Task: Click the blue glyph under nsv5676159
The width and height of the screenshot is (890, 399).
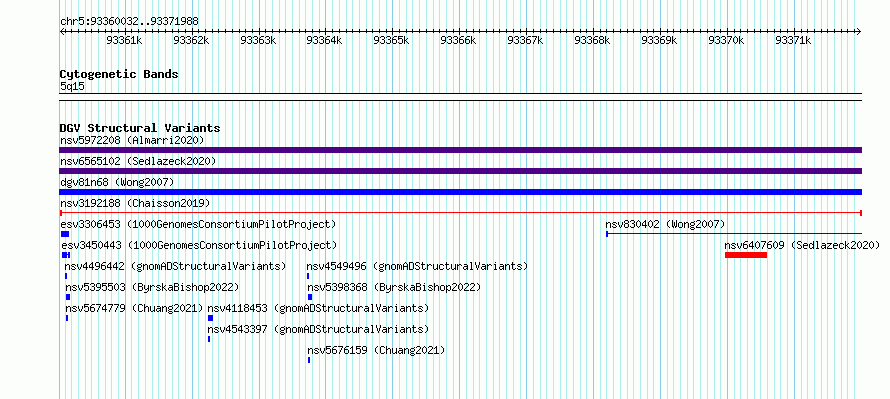Action: (x=309, y=360)
